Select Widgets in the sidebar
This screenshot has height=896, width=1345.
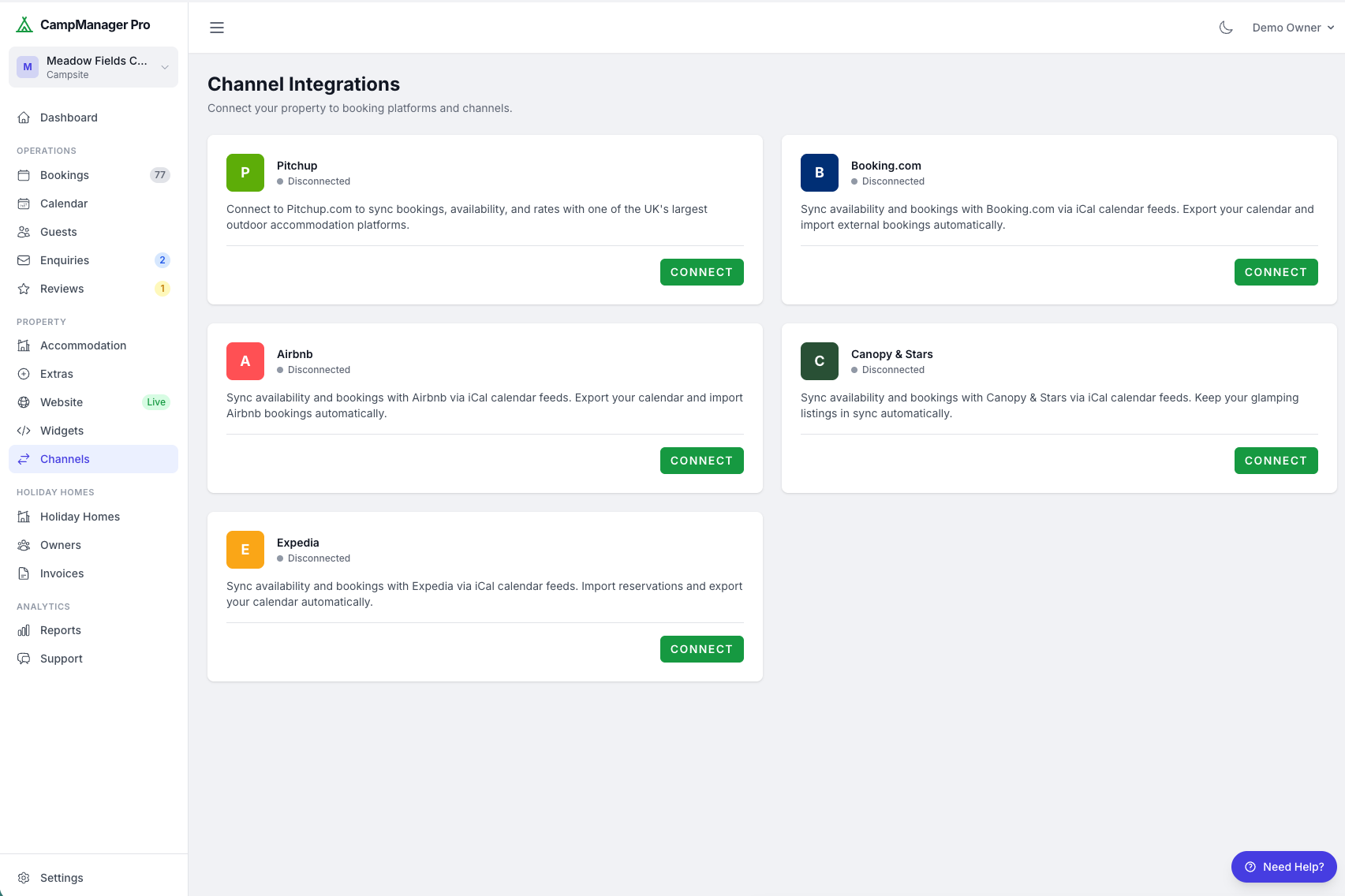93,431
